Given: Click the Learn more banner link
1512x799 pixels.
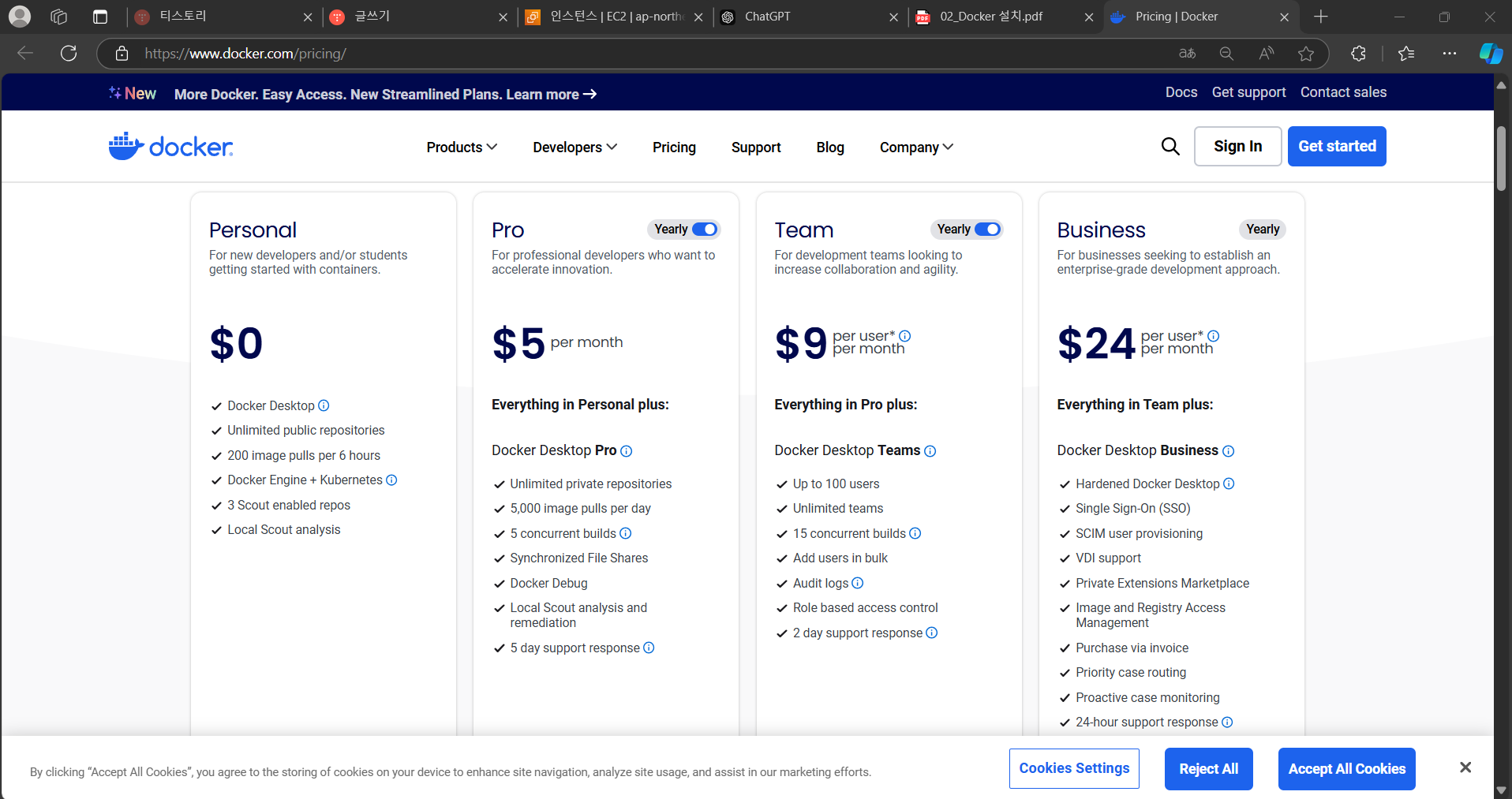Looking at the screenshot, I should pos(551,95).
